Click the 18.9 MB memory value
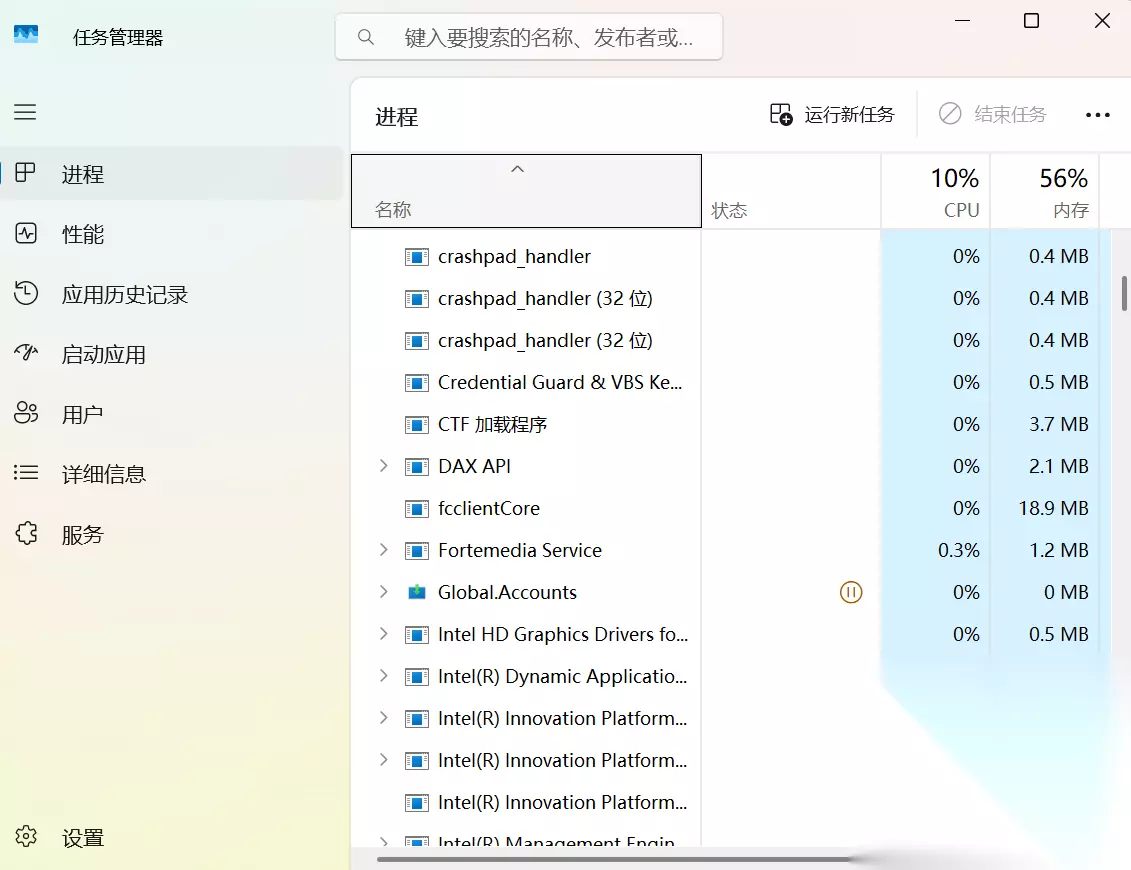The image size is (1131, 870). click(1053, 509)
